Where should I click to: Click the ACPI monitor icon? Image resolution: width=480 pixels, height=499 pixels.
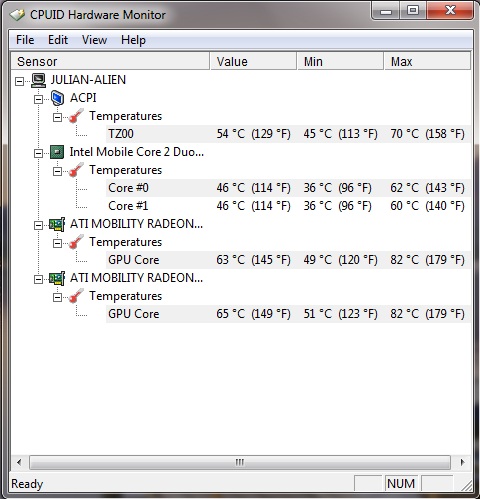coord(57,98)
